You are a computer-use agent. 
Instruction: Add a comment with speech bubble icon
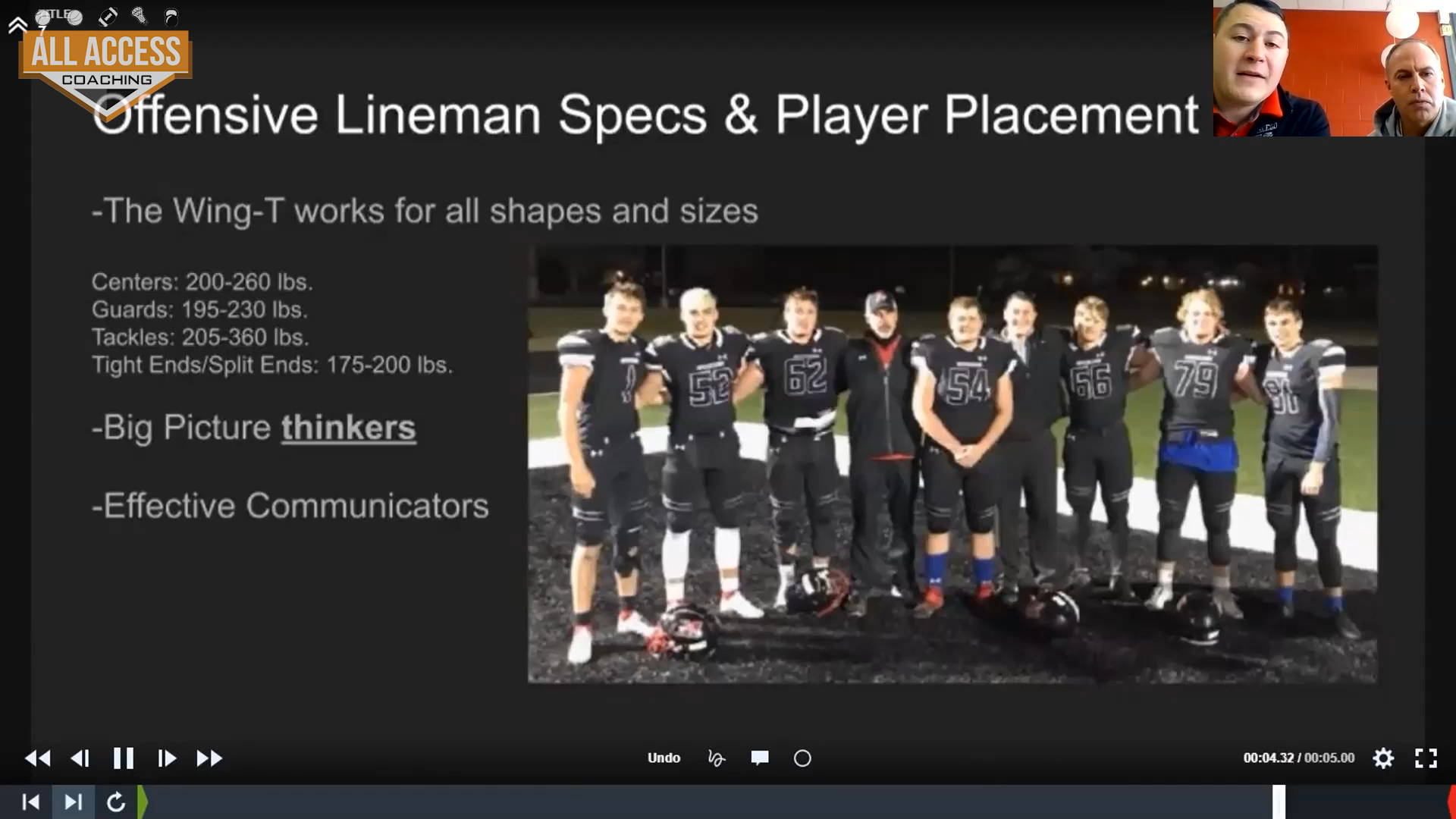(x=760, y=758)
